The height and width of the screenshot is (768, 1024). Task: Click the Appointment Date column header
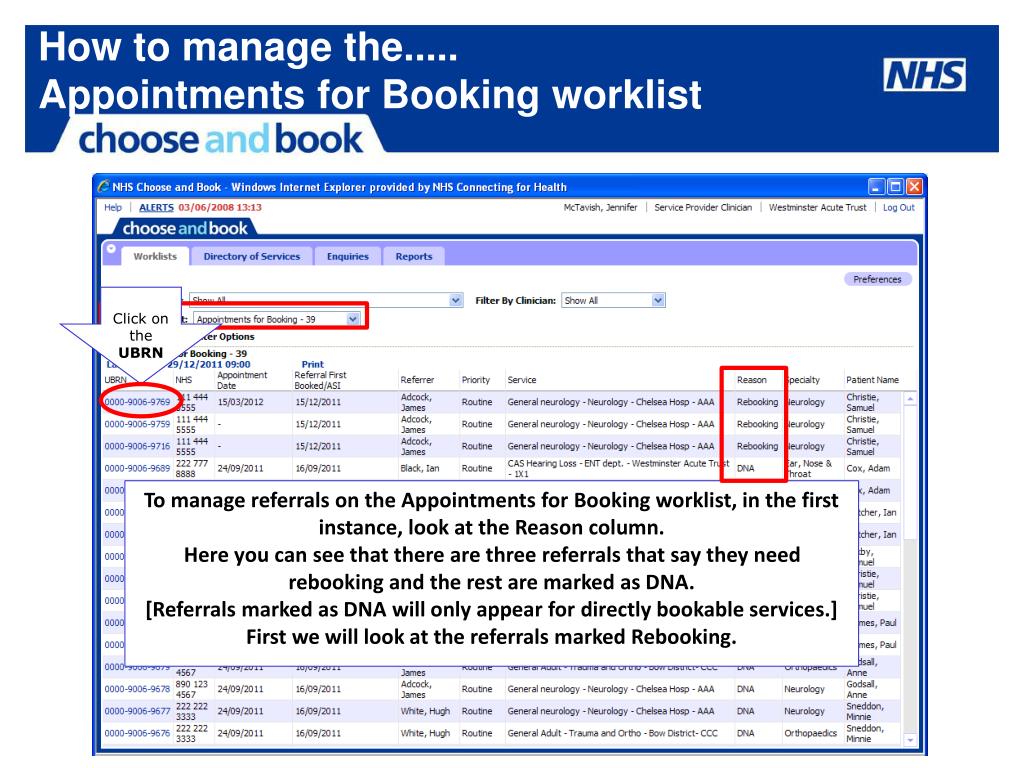tap(242, 380)
